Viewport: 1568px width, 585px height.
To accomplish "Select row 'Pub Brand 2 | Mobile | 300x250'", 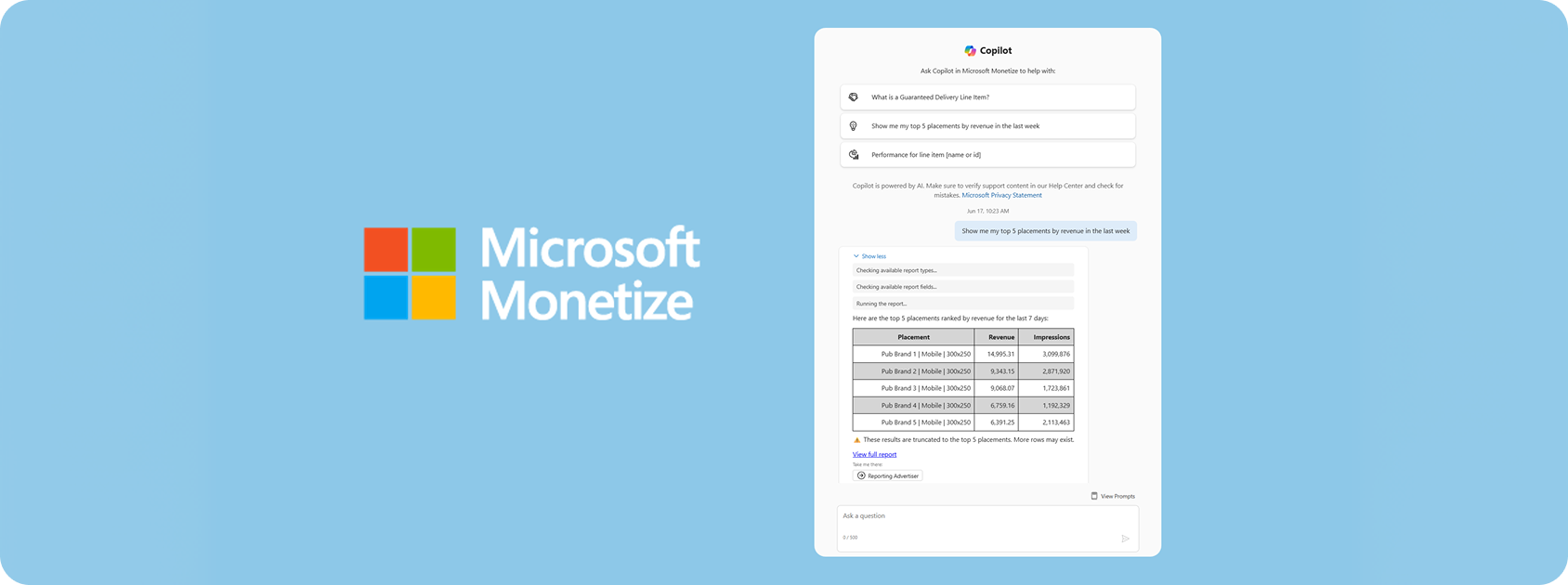I will [963, 371].
